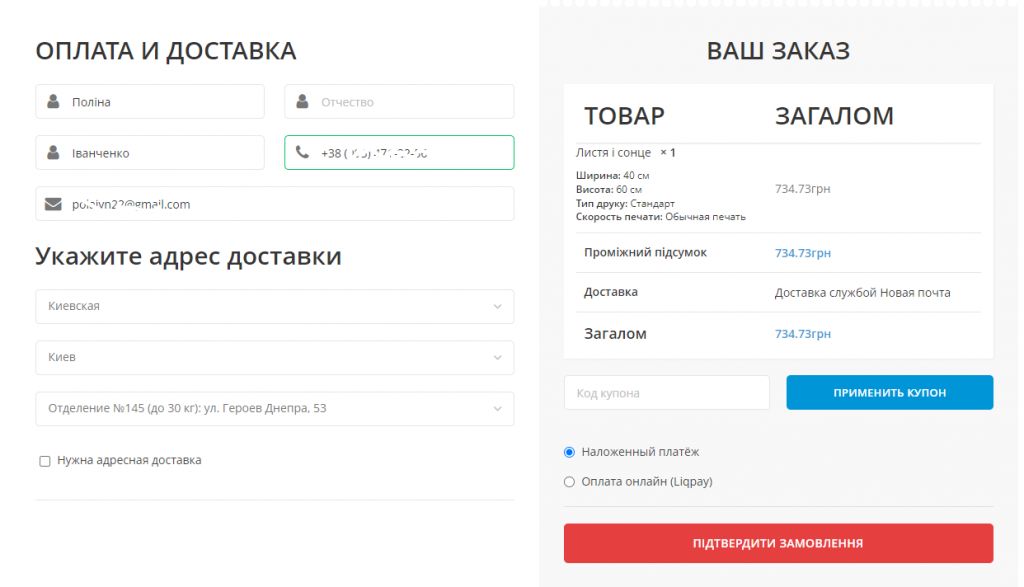This screenshot has height=587, width=1024.
Task: Click the Листя і сонце product name
Action: pos(613,153)
